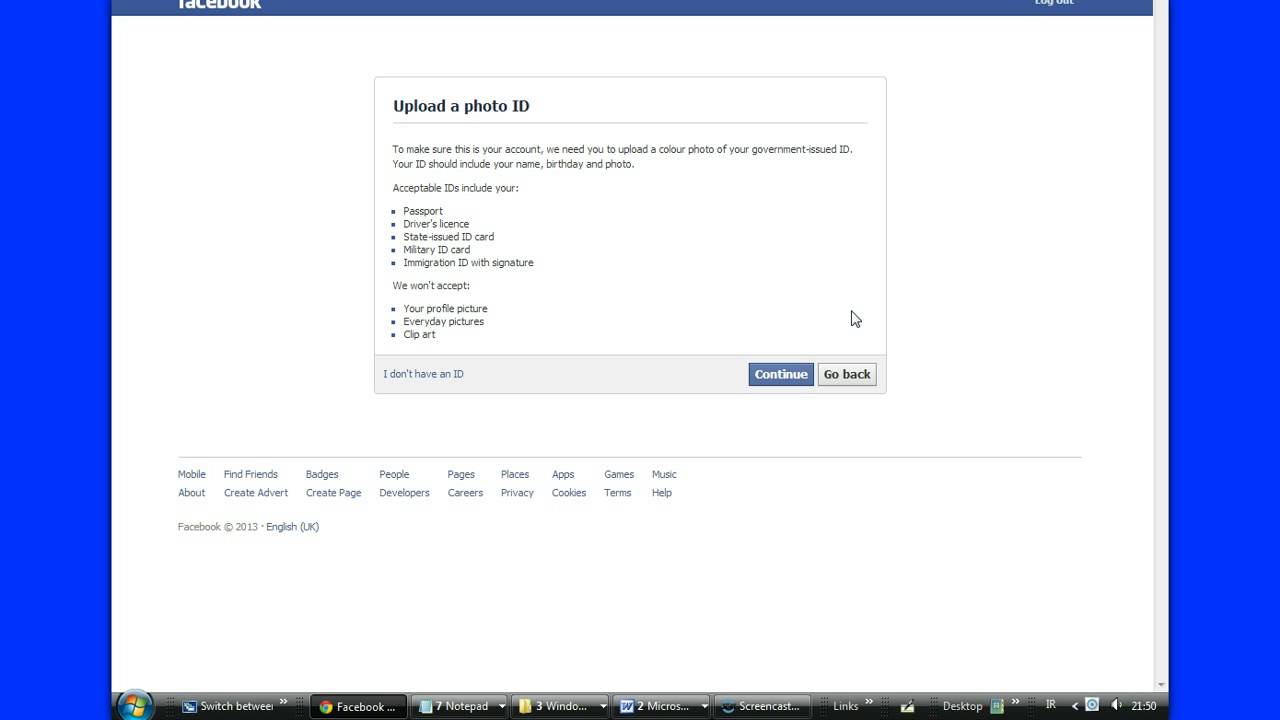Click Switch between windows quick launch icon

click(x=228, y=706)
